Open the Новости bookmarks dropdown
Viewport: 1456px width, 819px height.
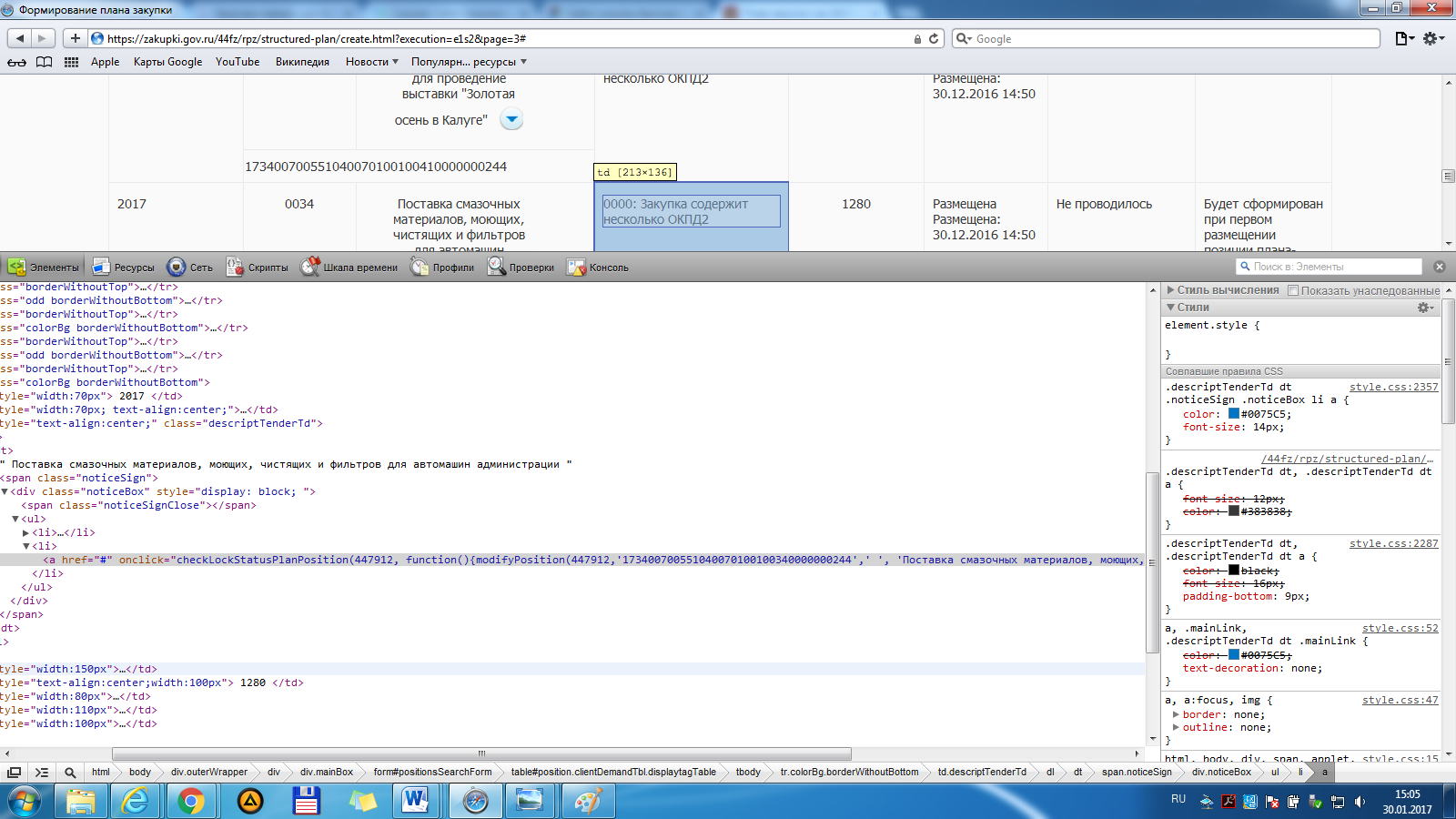coord(371,62)
